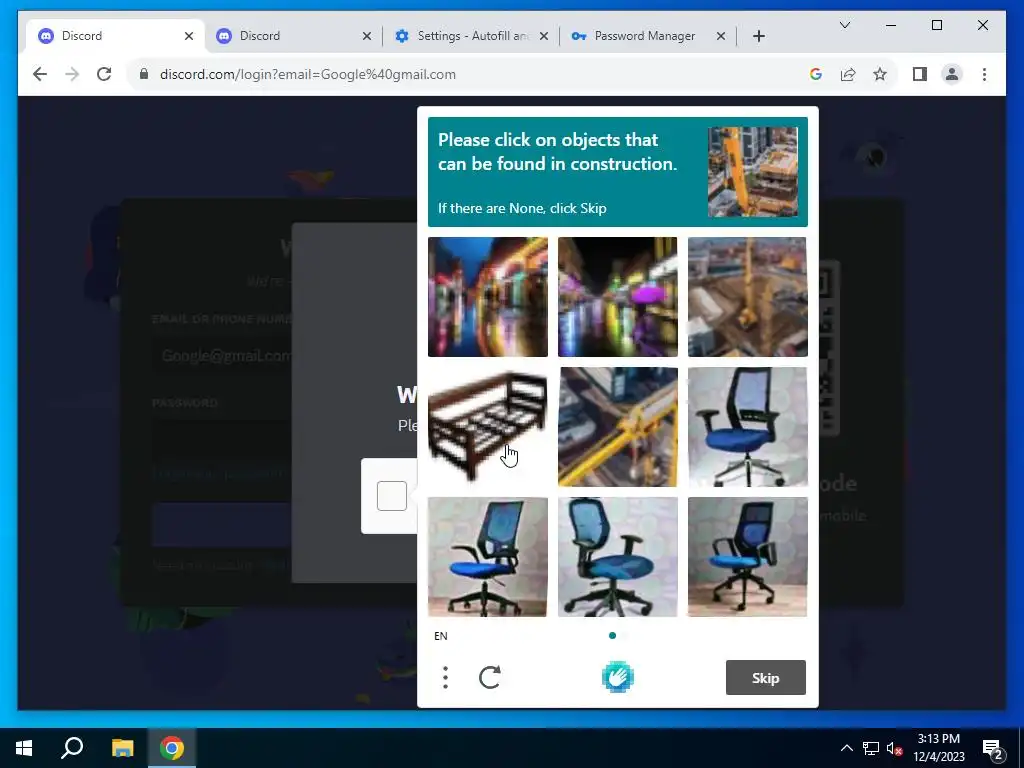
Task: Click the Chrome taskbar icon
Action: pos(172,748)
